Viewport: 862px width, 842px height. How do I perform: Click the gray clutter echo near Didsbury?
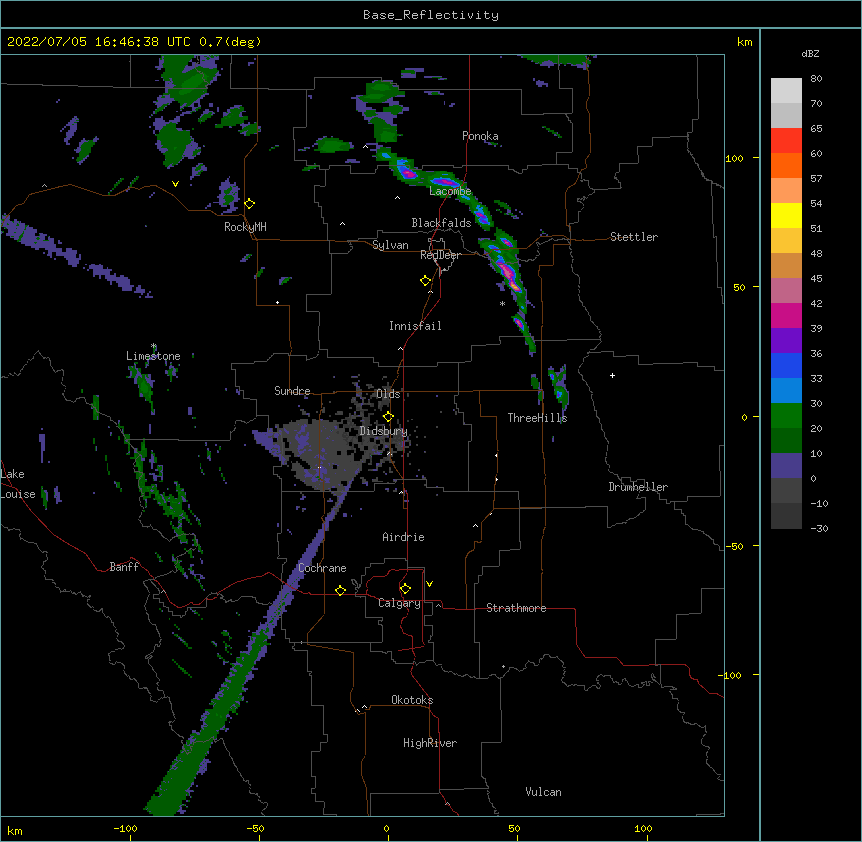point(322,451)
